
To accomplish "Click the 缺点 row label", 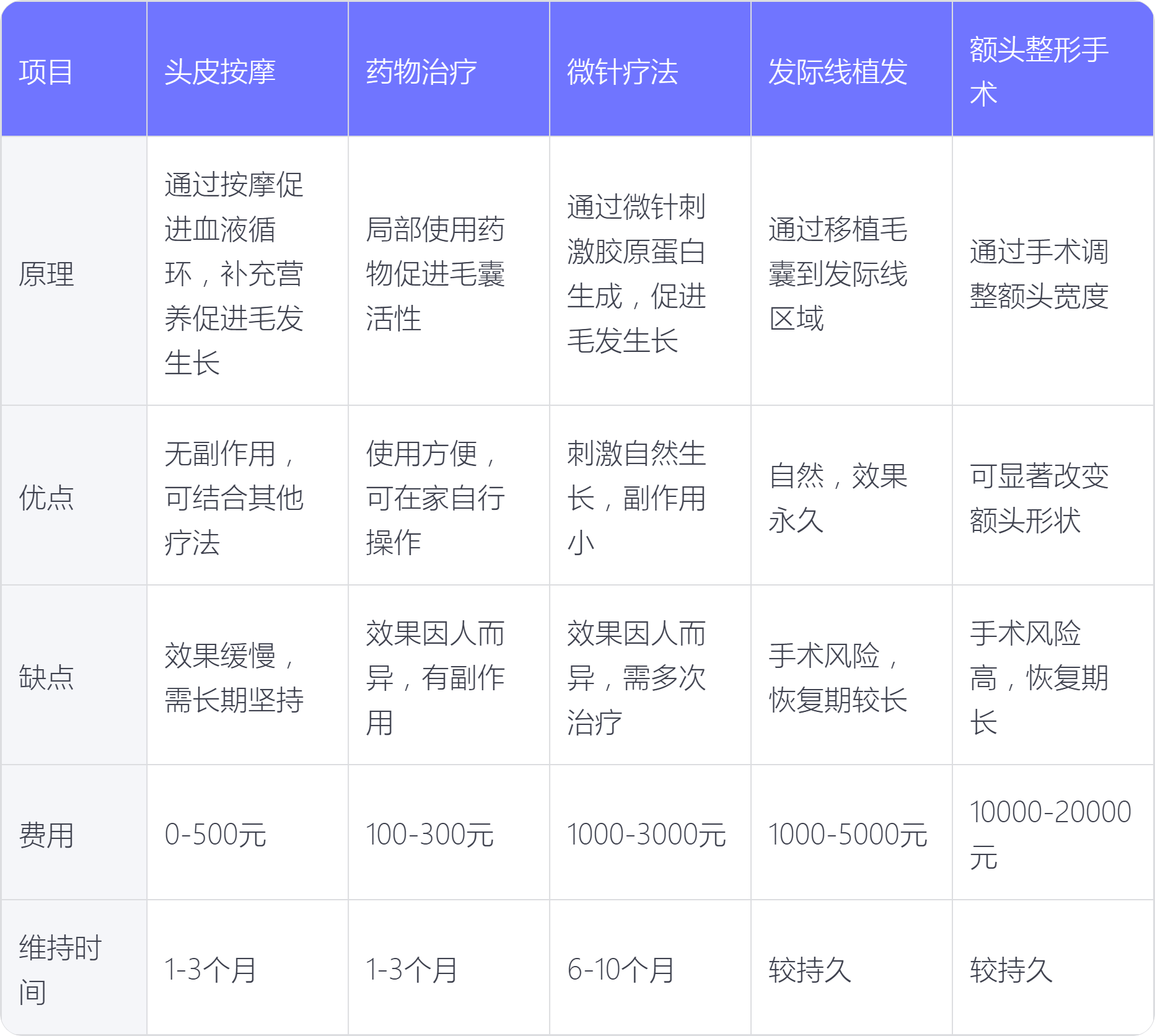I will (x=46, y=677).
